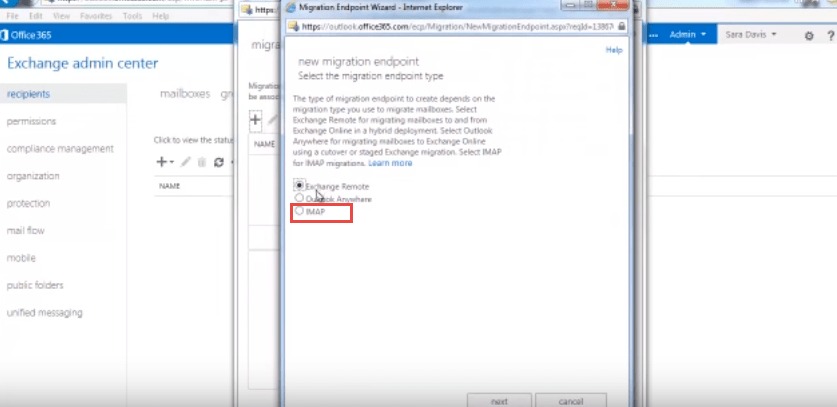Click the plus icon in migration window
This screenshot has width=837, height=407.
[x=255, y=120]
